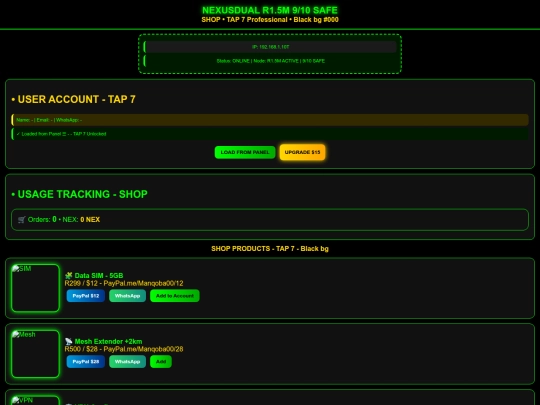The image size is (540, 405).
Task: Click the LOAD FROM PANEL button
Action: click(x=245, y=152)
